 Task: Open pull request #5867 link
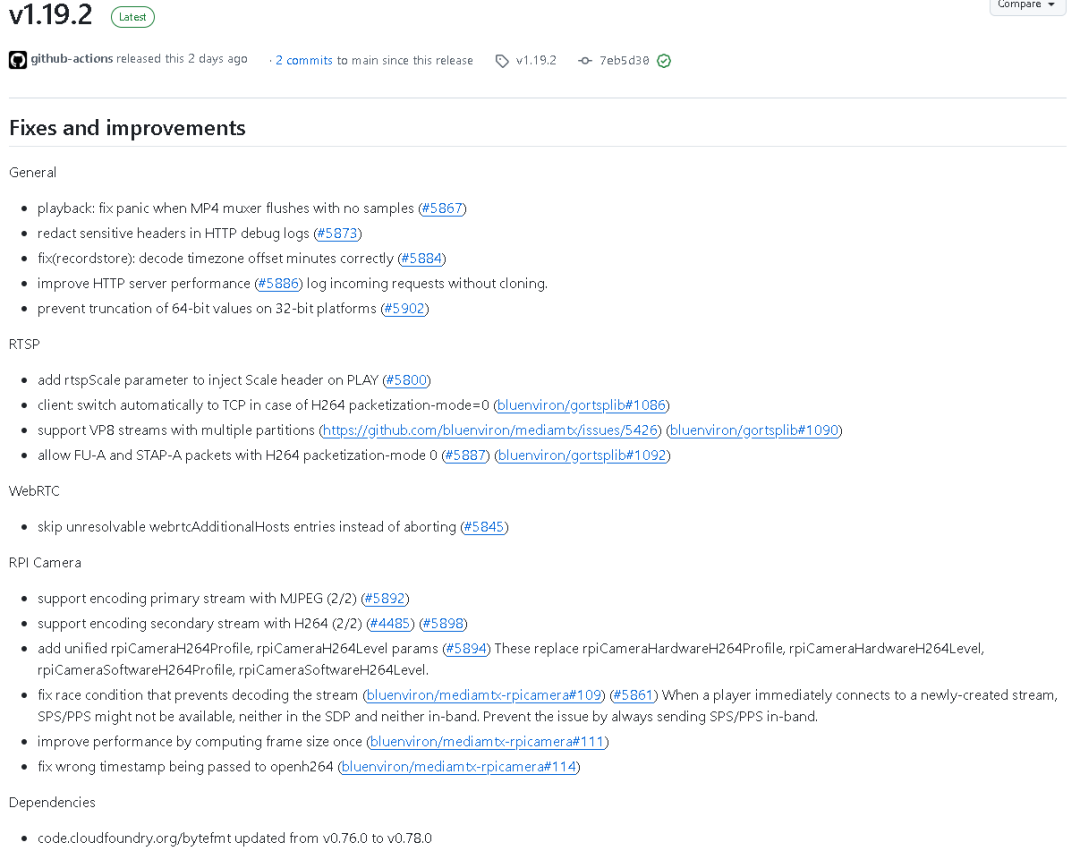click(x=442, y=208)
